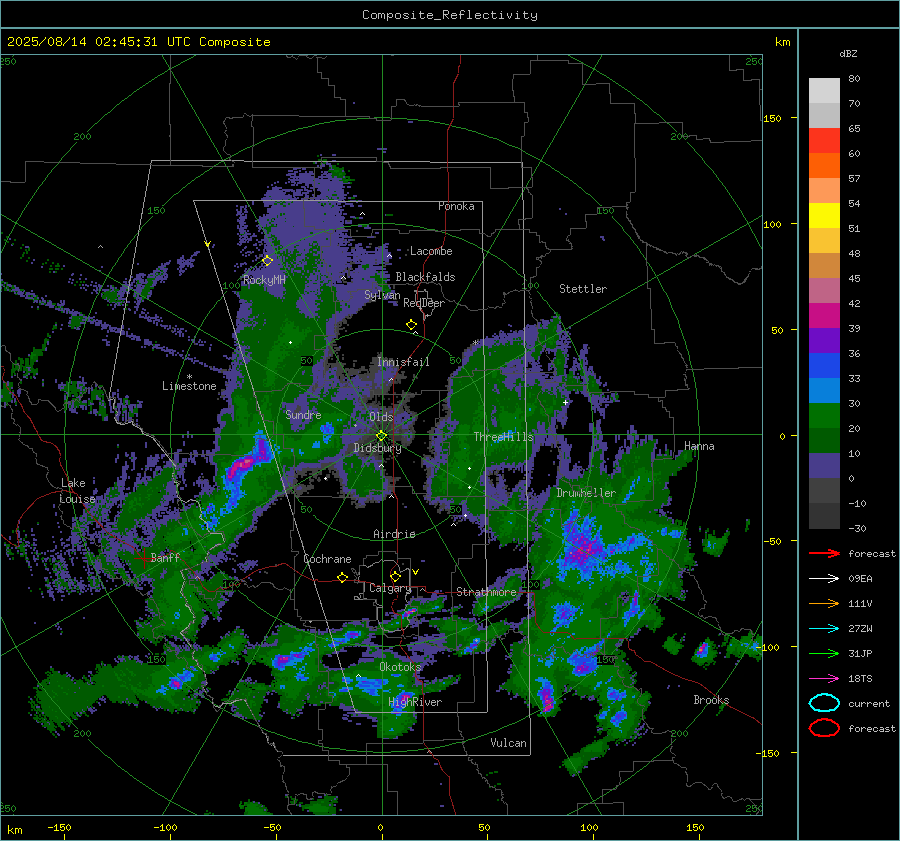Select the white 09EA arrow legend entry

click(x=824, y=579)
